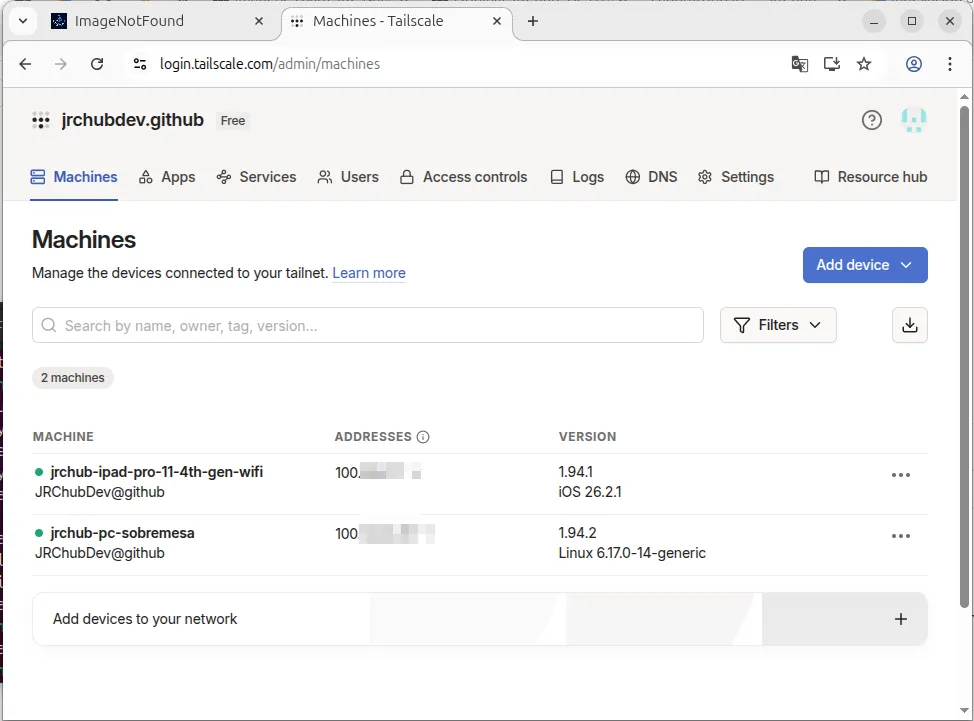Focus the machine search field
This screenshot has height=721, width=974.
pyautogui.click(x=368, y=325)
